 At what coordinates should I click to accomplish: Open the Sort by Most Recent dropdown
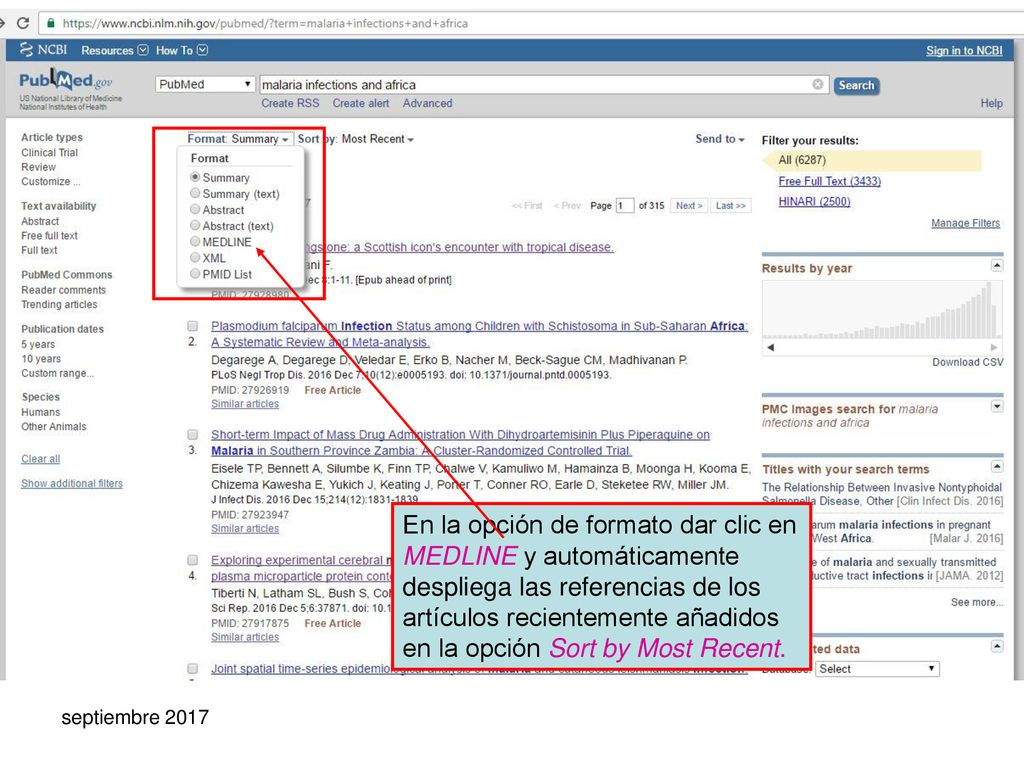tap(355, 139)
